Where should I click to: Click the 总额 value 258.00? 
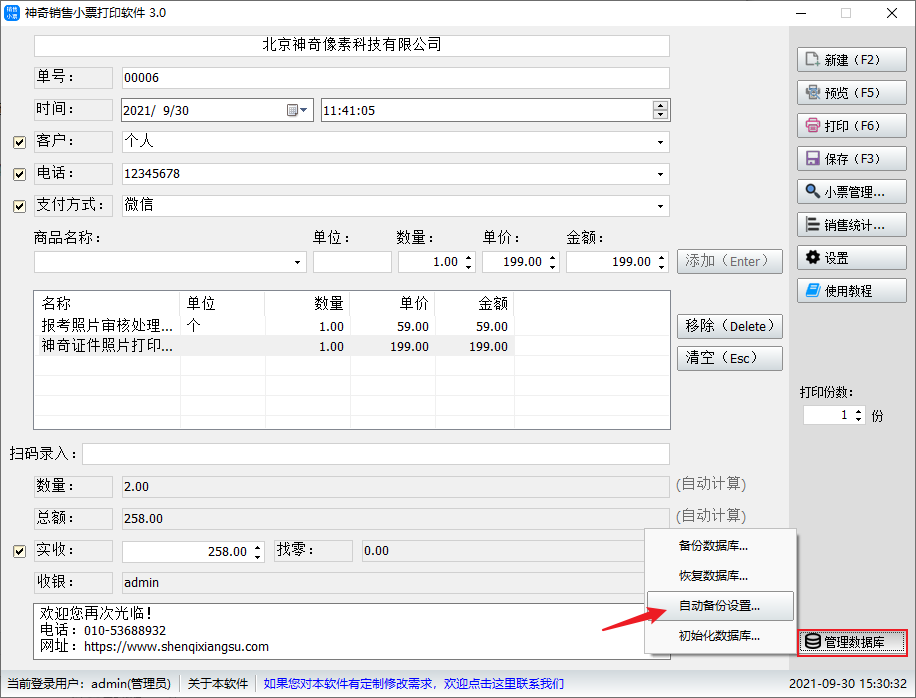coord(395,519)
